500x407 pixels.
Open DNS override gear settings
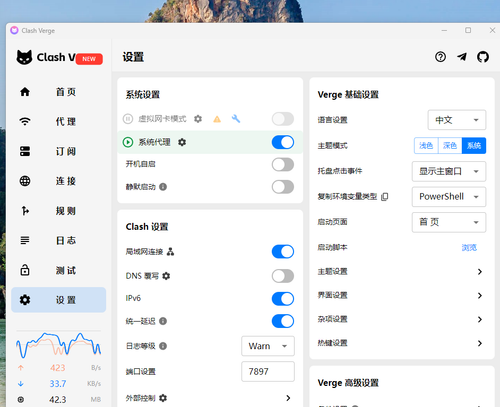pos(166,276)
